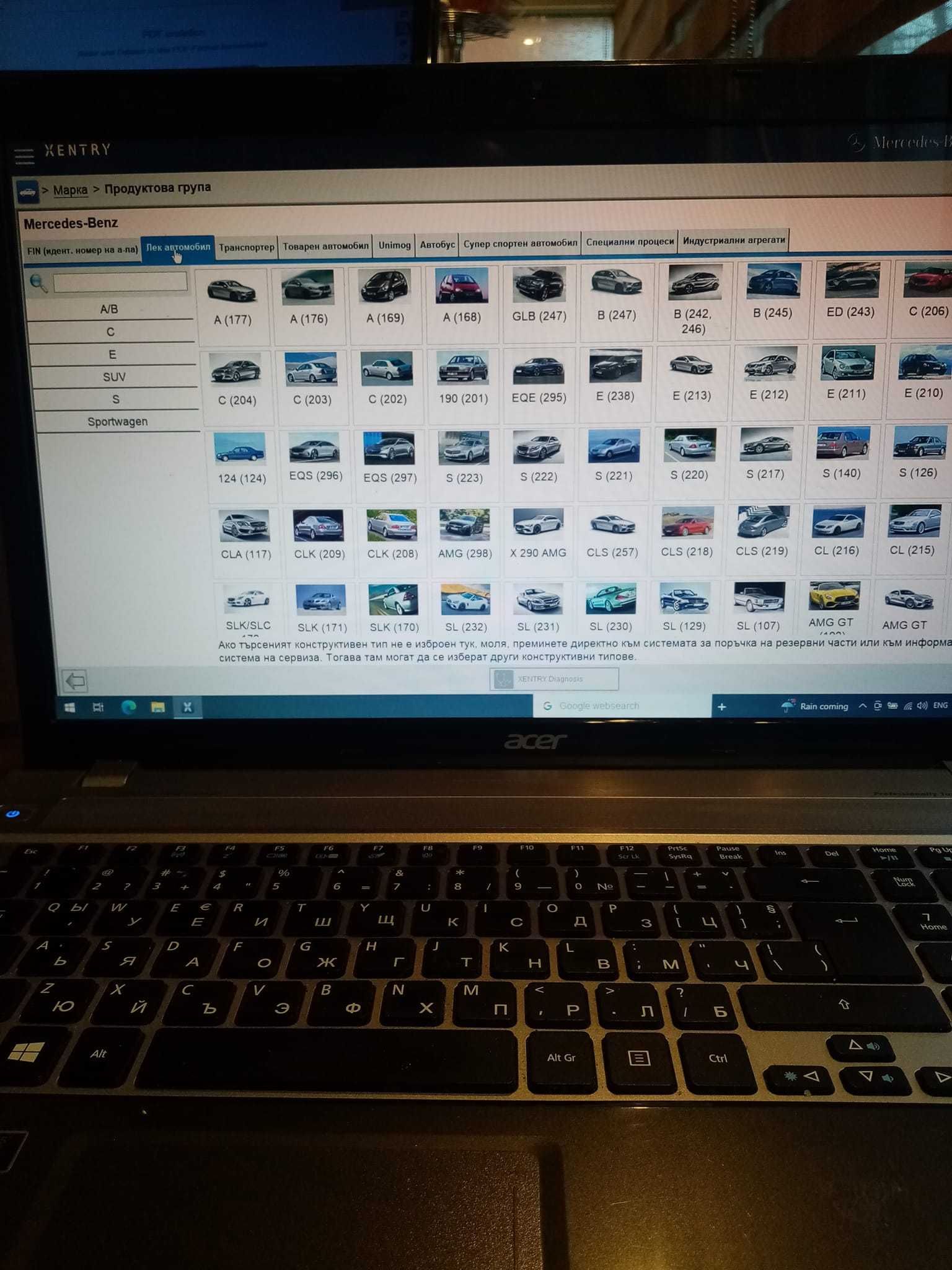Viewport: 952px width, 1270px height.
Task: Select the Unimog tab
Action: (x=394, y=245)
